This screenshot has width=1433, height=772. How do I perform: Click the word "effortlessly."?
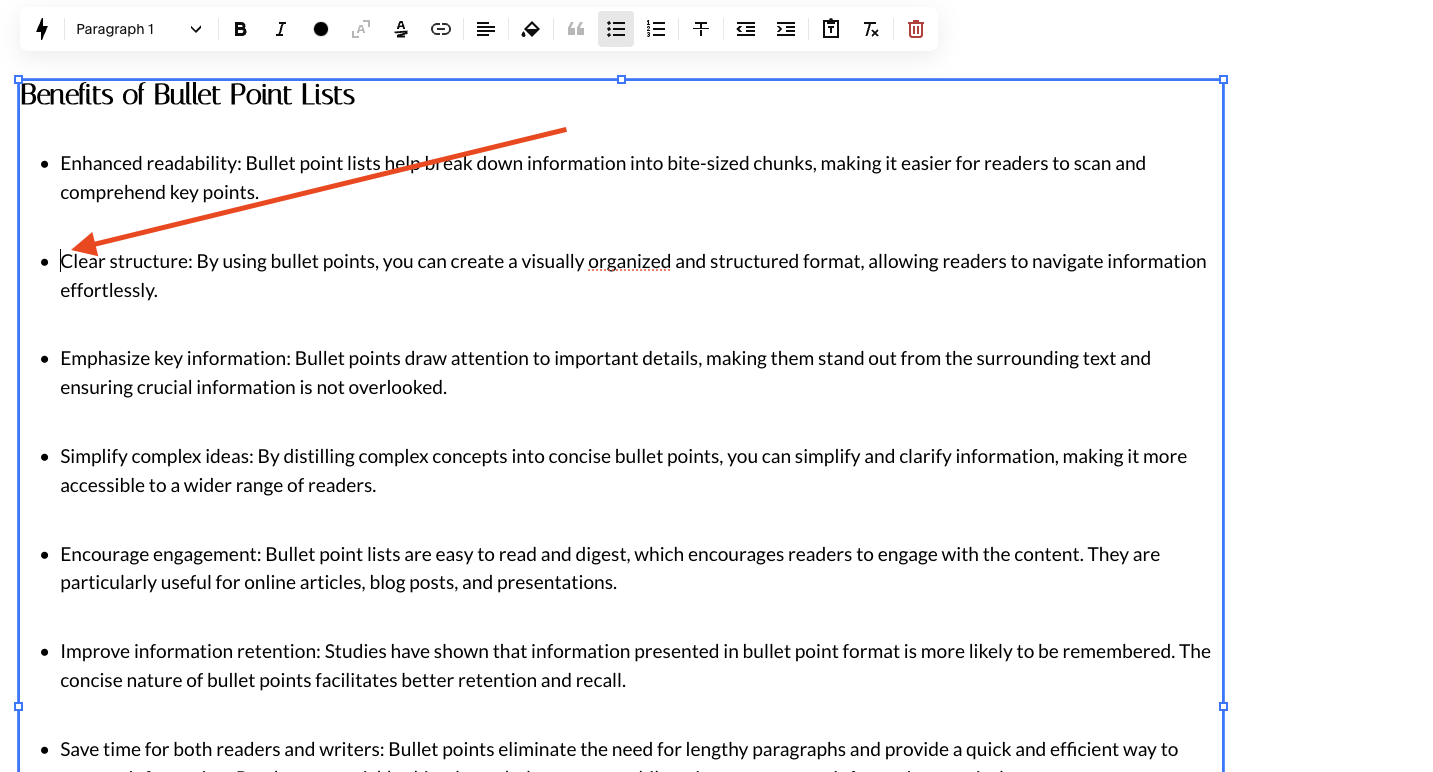point(109,290)
